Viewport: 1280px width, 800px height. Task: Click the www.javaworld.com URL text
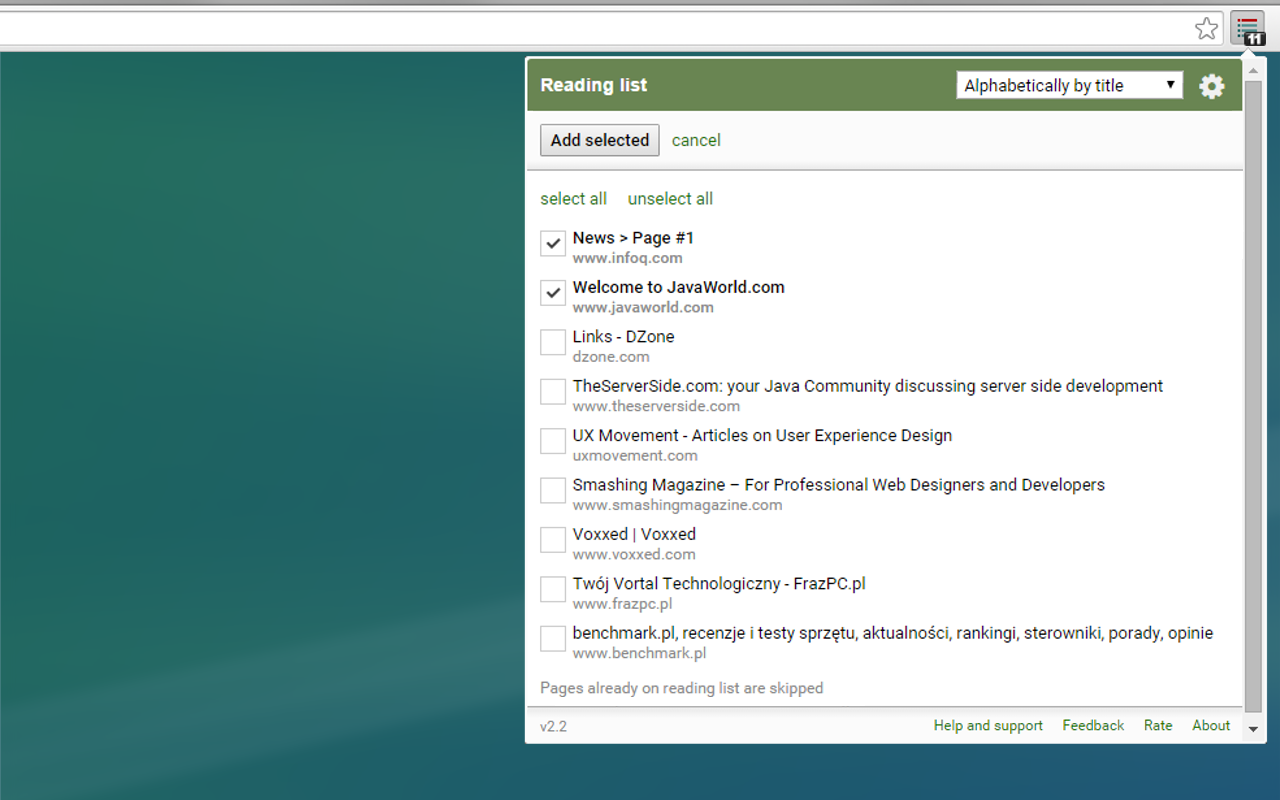coord(643,307)
